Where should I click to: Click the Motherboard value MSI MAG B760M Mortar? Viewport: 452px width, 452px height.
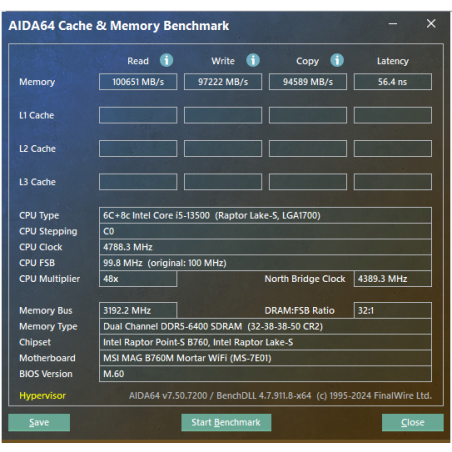[x=265, y=358]
